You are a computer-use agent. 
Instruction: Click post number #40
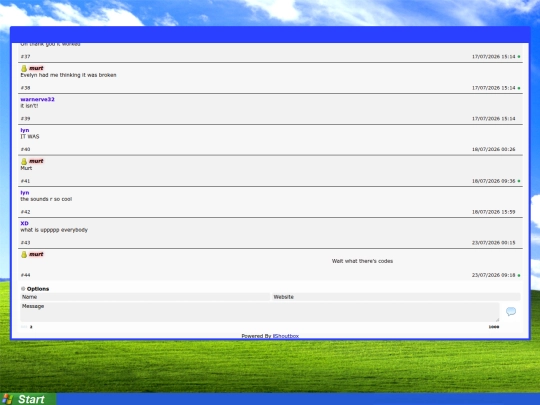pyautogui.click(x=25, y=149)
